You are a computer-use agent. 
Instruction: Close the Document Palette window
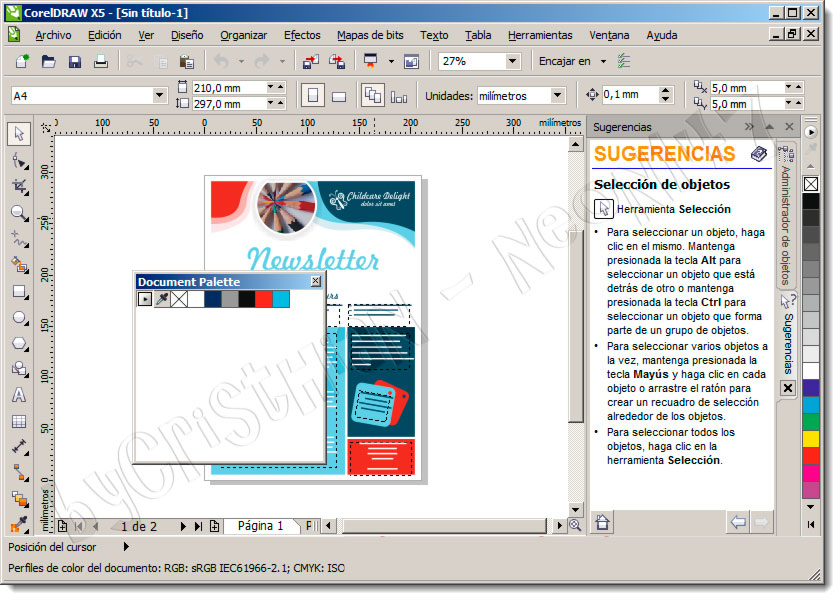tap(316, 281)
